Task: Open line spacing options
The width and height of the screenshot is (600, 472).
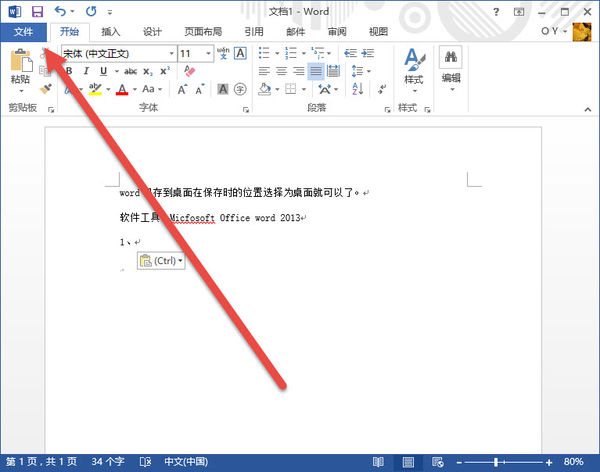Action: pos(361,71)
